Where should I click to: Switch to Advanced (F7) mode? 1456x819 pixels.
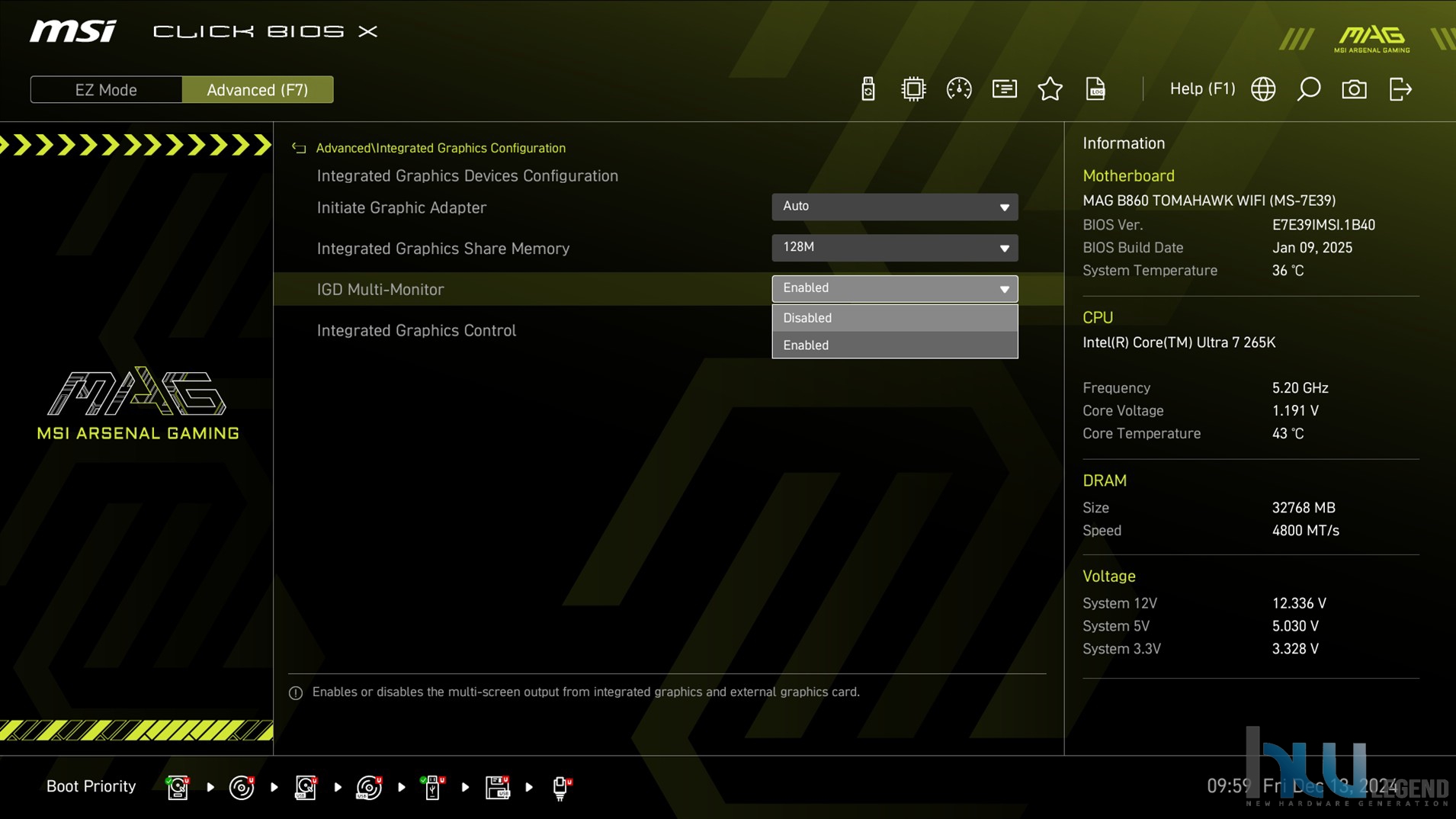258,89
